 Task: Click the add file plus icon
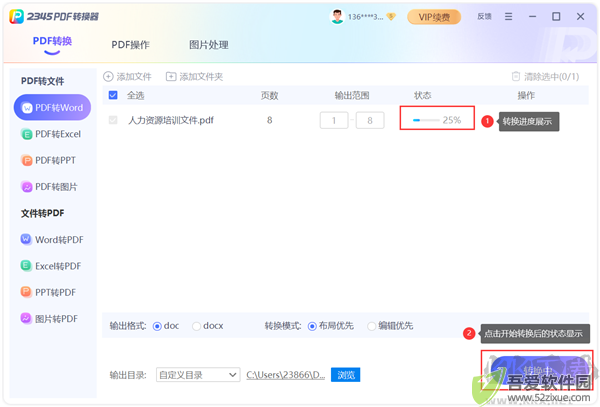click(108, 77)
